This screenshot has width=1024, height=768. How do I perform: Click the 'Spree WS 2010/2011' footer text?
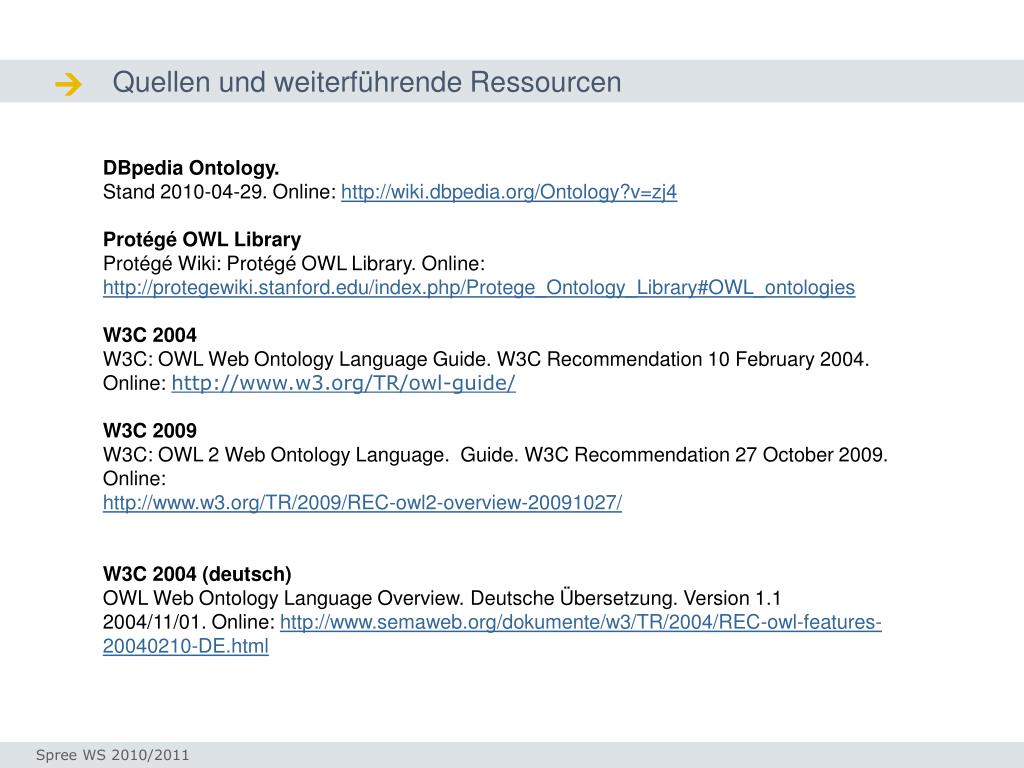(112, 755)
